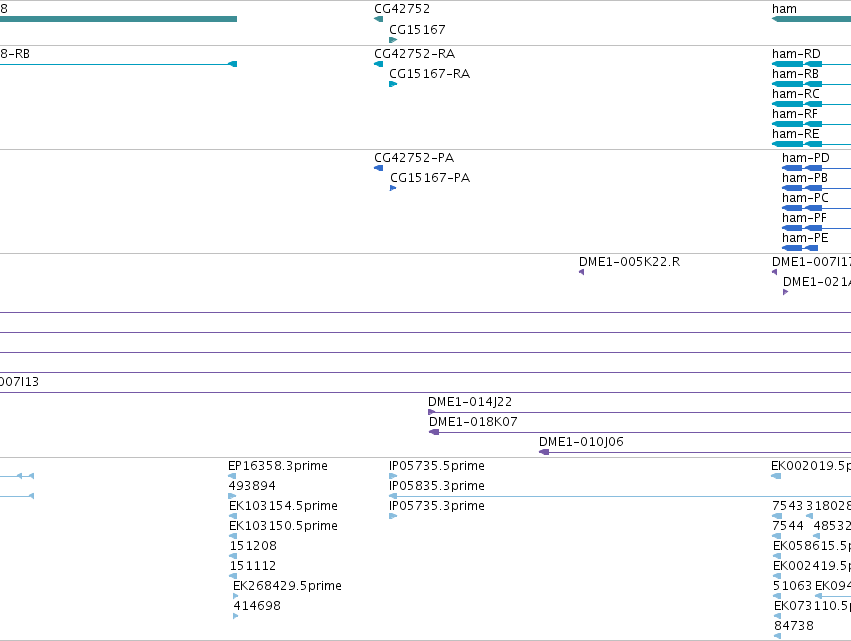Click the ham gene bar
This screenshot has height=641, width=851.
[811, 19]
